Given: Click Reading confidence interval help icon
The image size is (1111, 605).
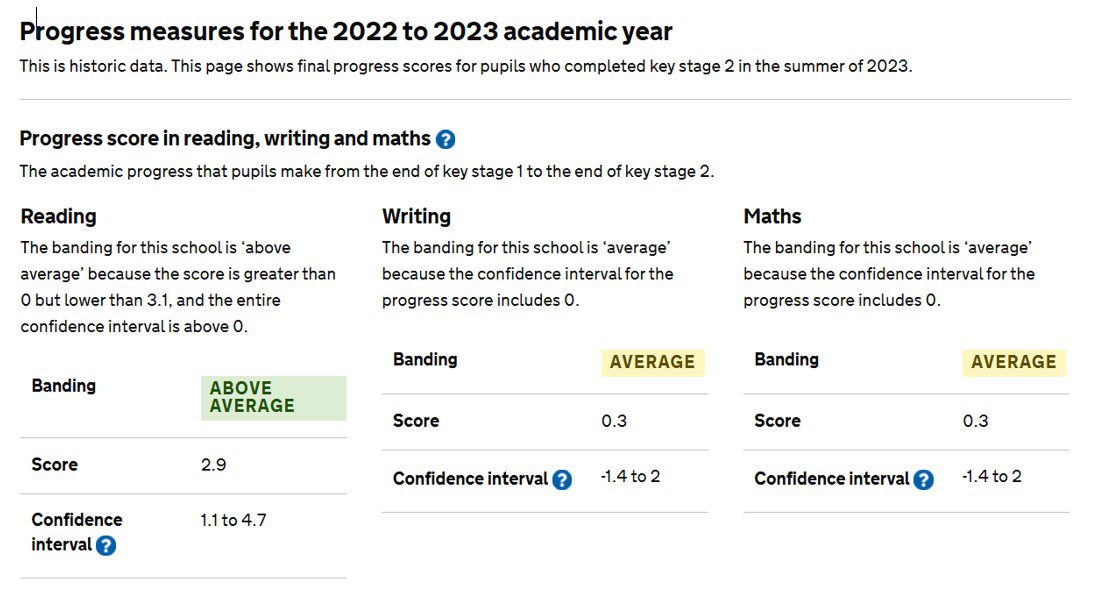Looking at the screenshot, I should 106,546.
